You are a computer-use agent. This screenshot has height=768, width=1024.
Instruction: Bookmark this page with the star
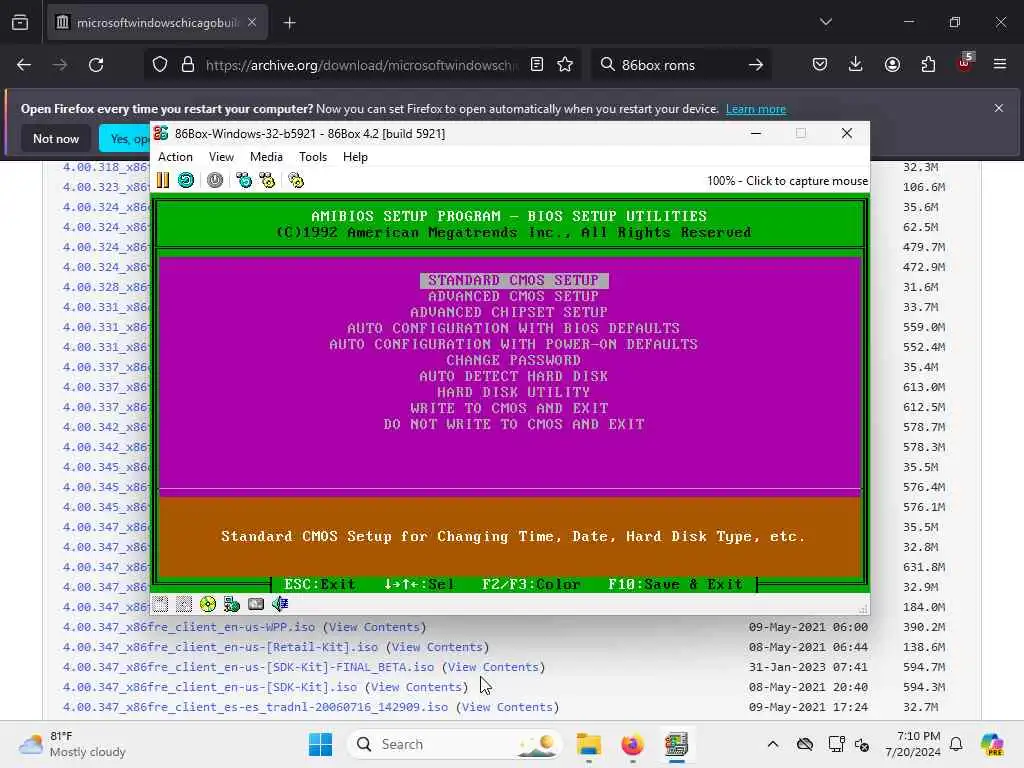pos(565,65)
